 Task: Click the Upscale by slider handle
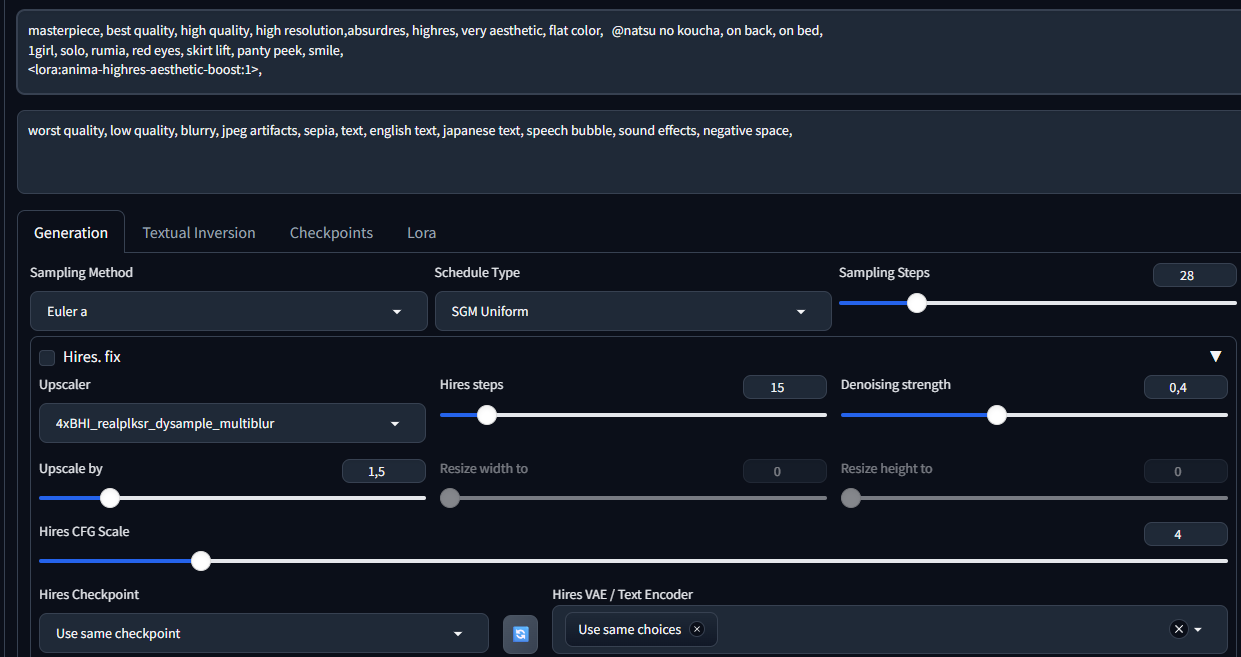coord(110,498)
